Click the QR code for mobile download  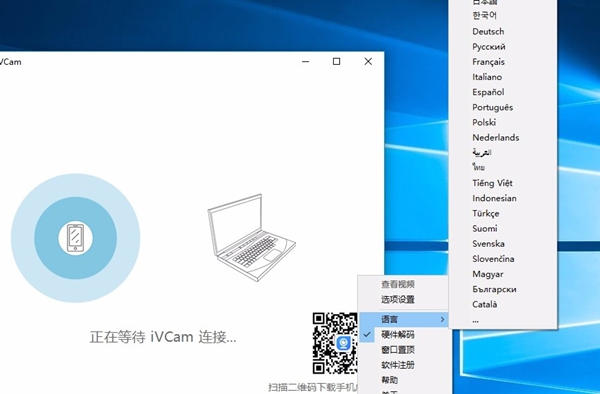pos(335,343)
